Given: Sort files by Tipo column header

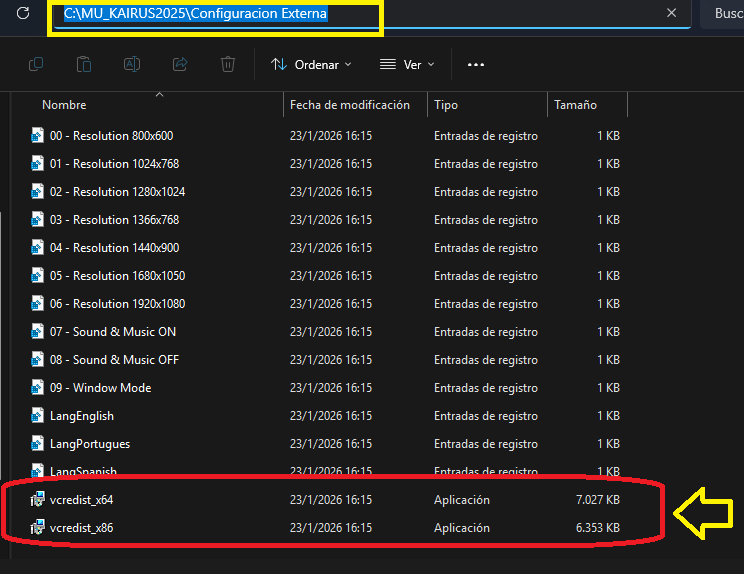Looking at the screenshot, I should 446,105.
